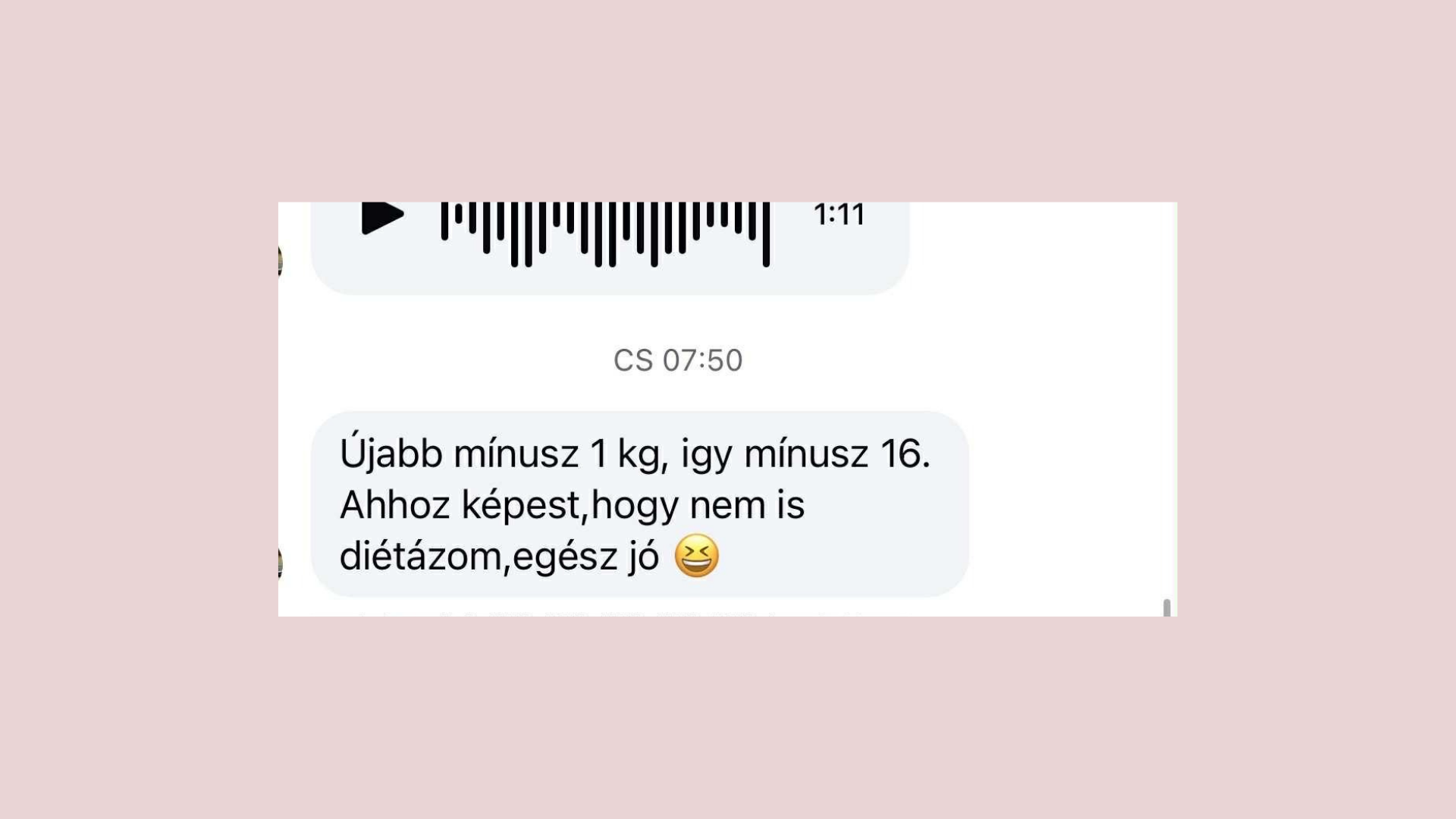Play the voice message
The image size is (1456, 819).
382,218
